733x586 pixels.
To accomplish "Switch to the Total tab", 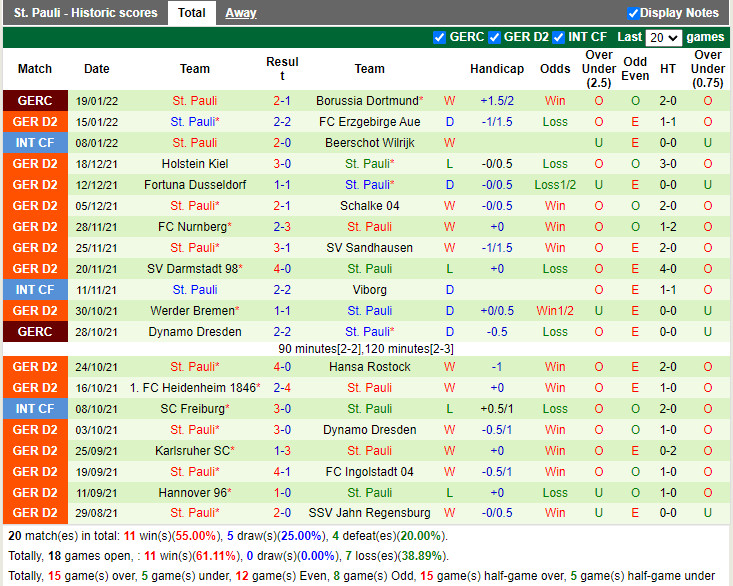I will [x=192, y=13].
